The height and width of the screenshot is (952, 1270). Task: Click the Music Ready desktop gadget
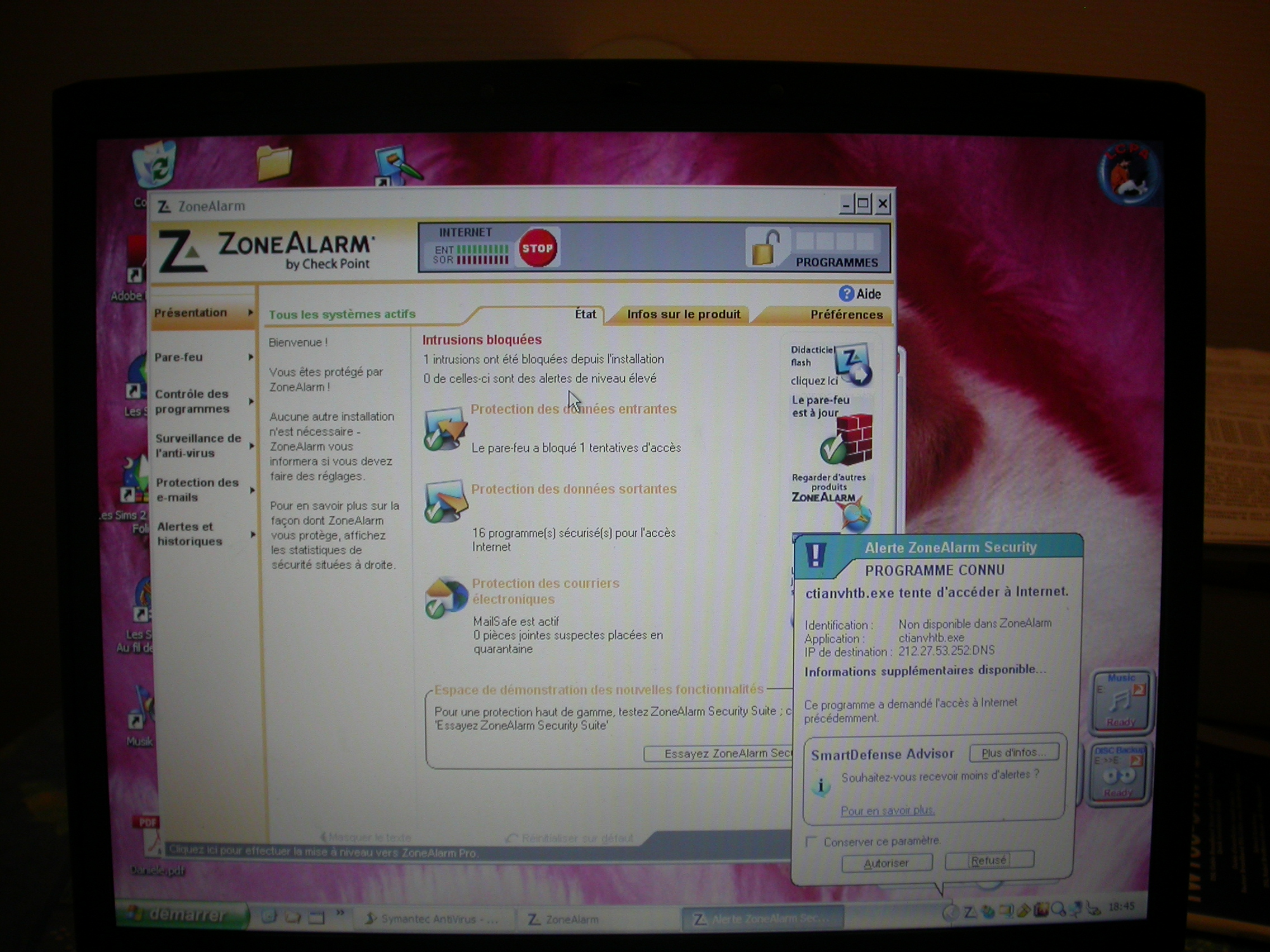coord(1121,701)
